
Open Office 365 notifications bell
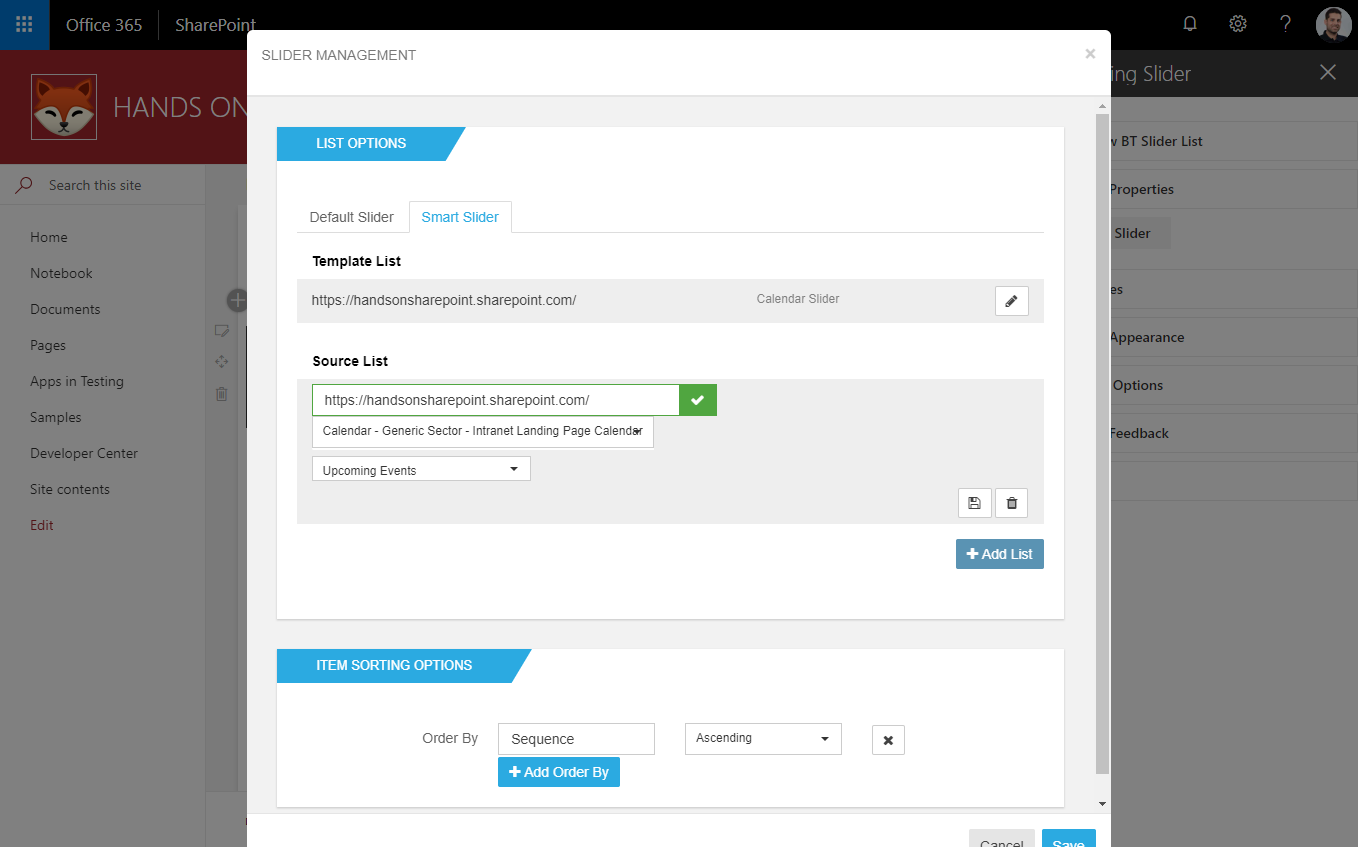pyautogui.click(x=1189, y=23)
